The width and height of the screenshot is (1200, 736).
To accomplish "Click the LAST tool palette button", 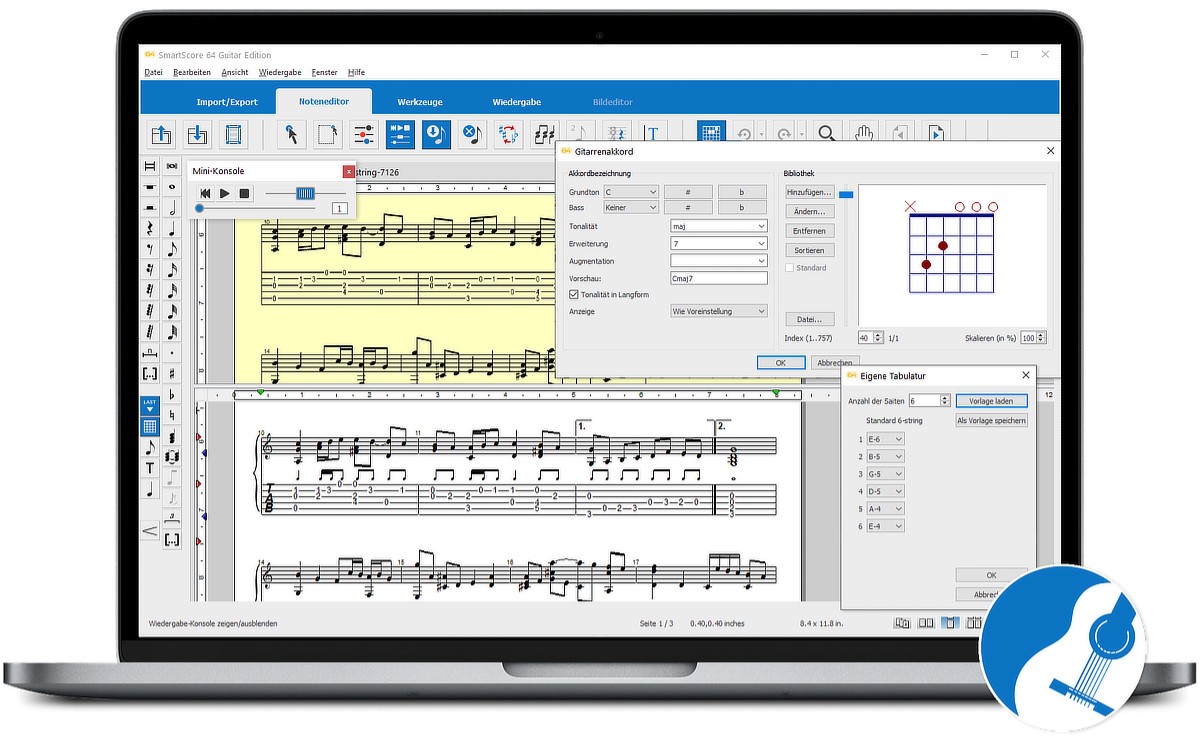I will coord(149,405).
